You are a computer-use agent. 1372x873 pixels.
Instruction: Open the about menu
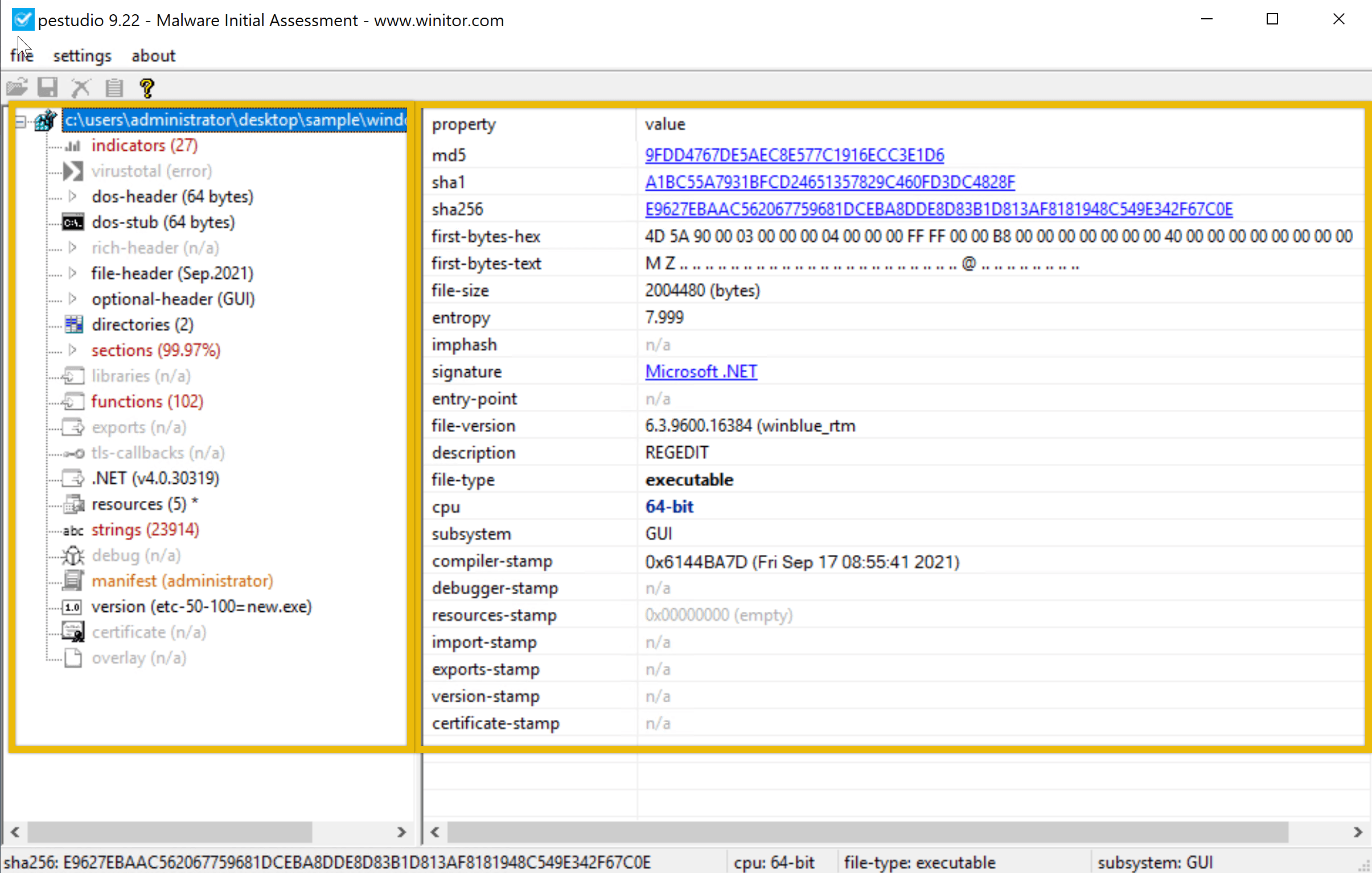tap(153, 56)
